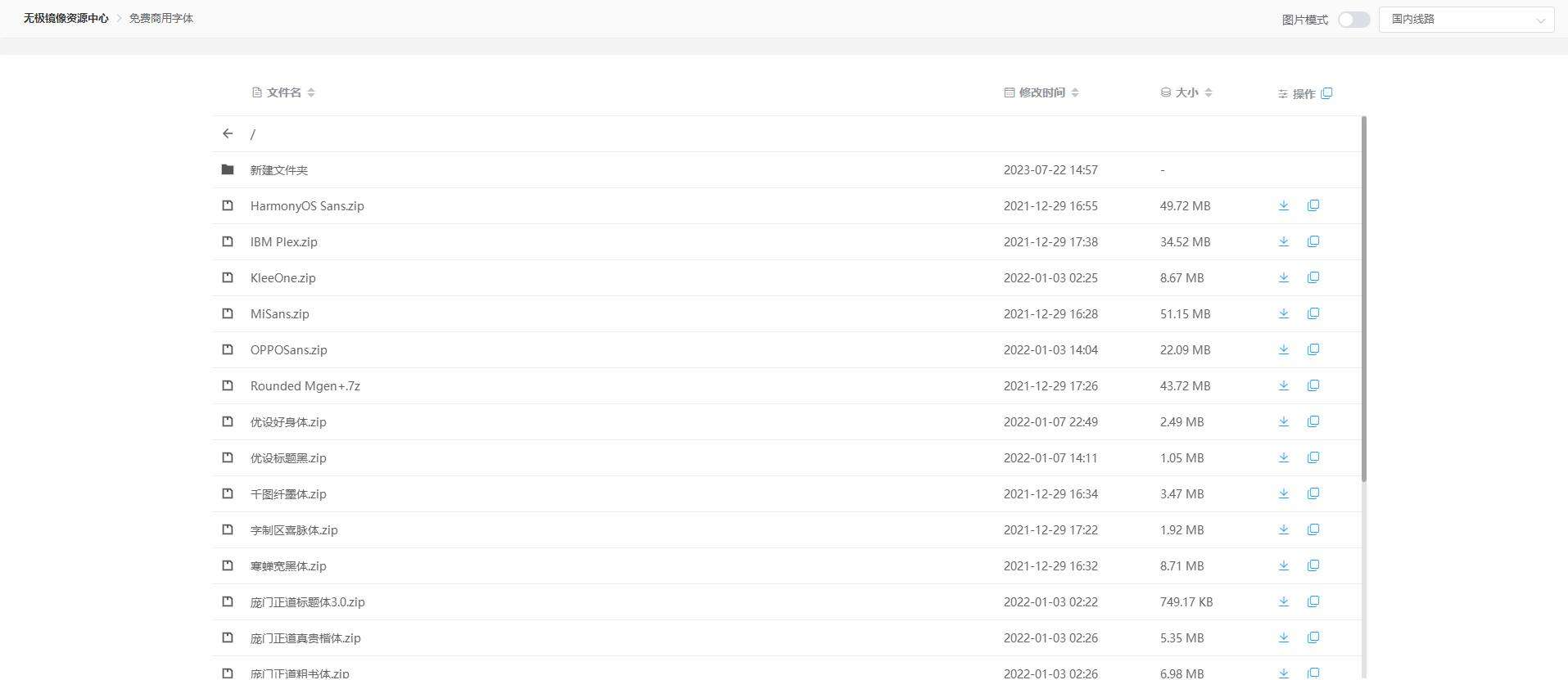Select date 2023-07-22 14:57

1051,170
